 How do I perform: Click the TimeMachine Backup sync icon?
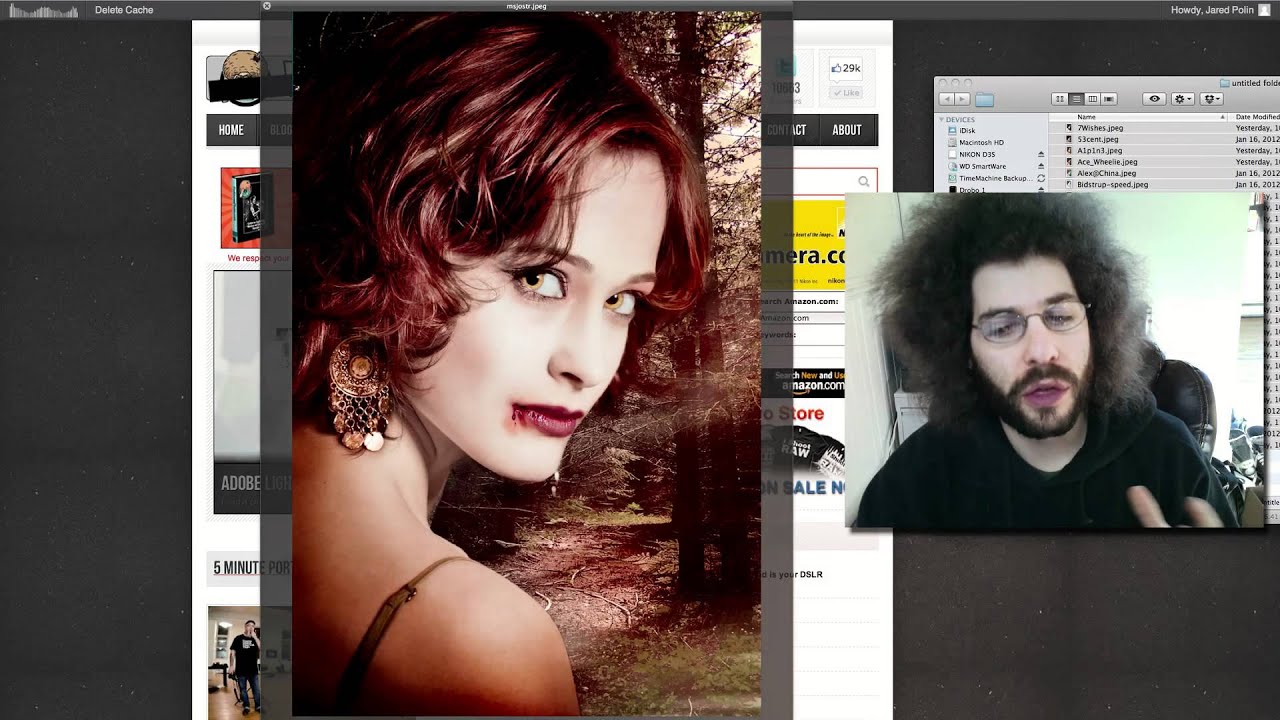(1041, 178)
